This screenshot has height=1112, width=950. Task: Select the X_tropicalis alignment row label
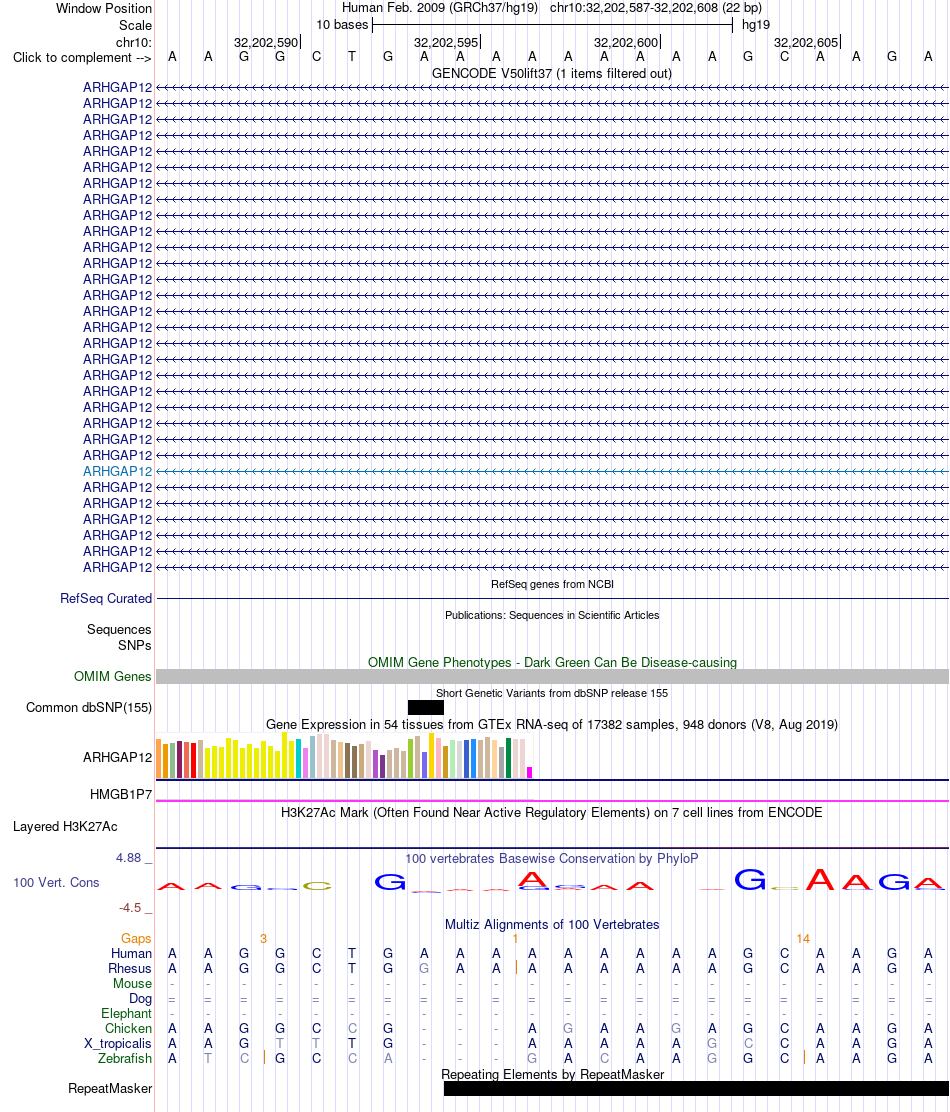click(x=118, y=1044)
